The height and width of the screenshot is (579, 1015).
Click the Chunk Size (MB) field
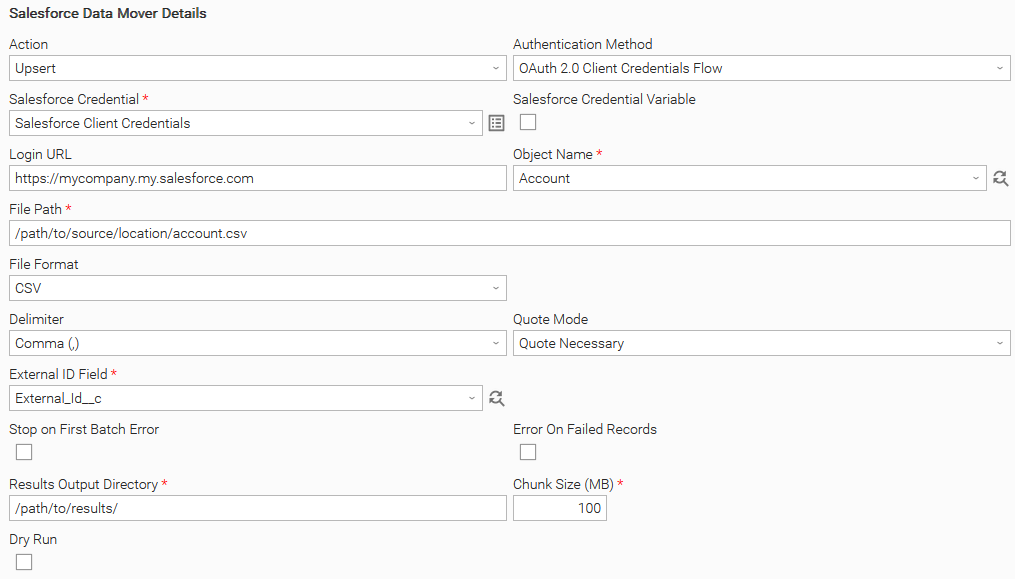[x=560, y=508]
